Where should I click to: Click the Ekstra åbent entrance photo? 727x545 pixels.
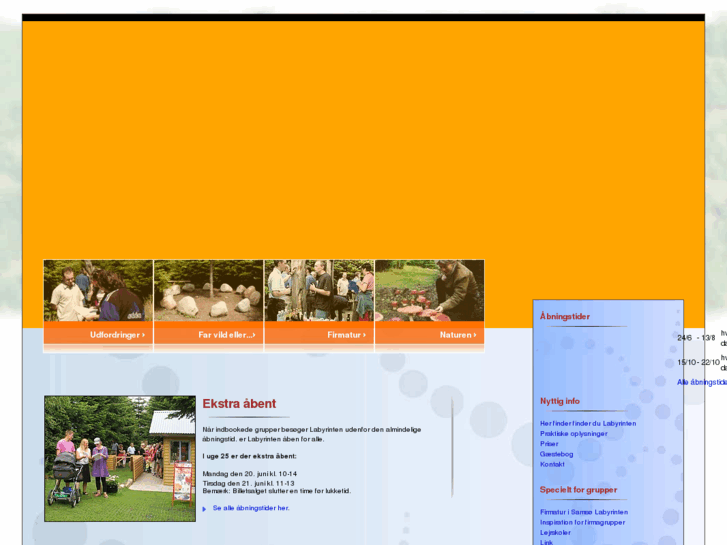coord(120,459)
